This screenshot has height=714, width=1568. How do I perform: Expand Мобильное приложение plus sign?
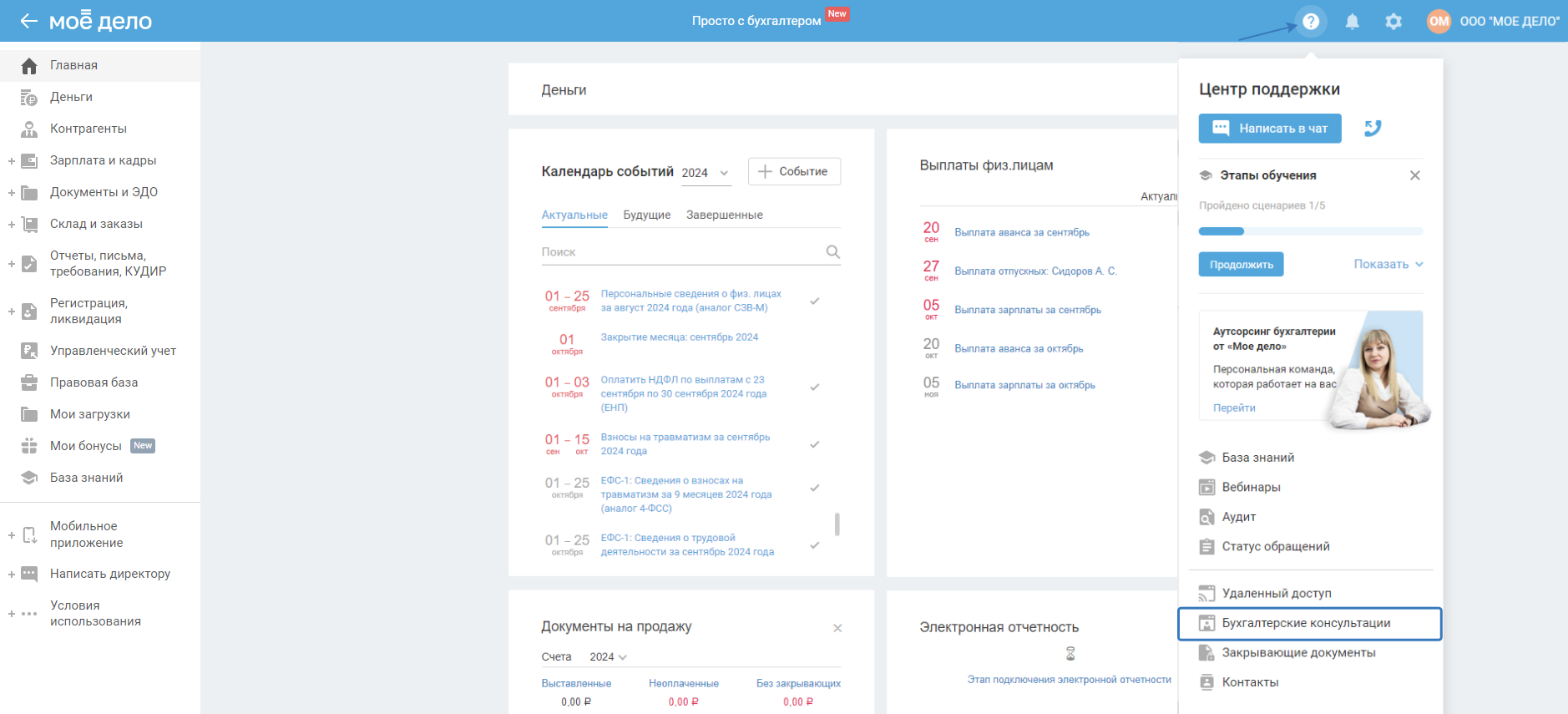[x=12, y=534]
